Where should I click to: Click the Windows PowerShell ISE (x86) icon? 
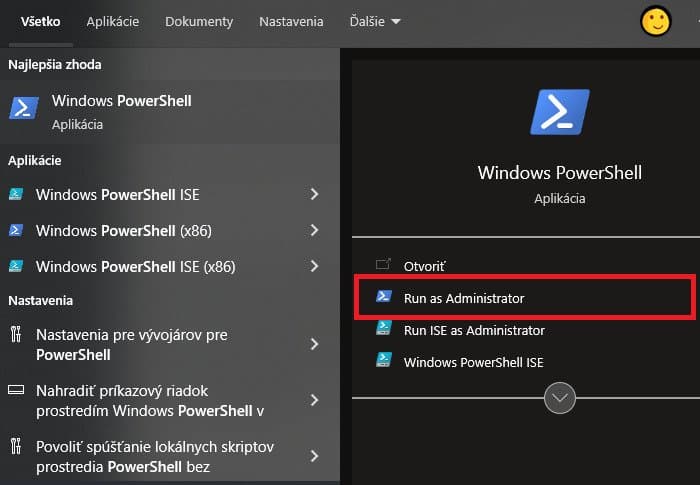coord(16,266)
